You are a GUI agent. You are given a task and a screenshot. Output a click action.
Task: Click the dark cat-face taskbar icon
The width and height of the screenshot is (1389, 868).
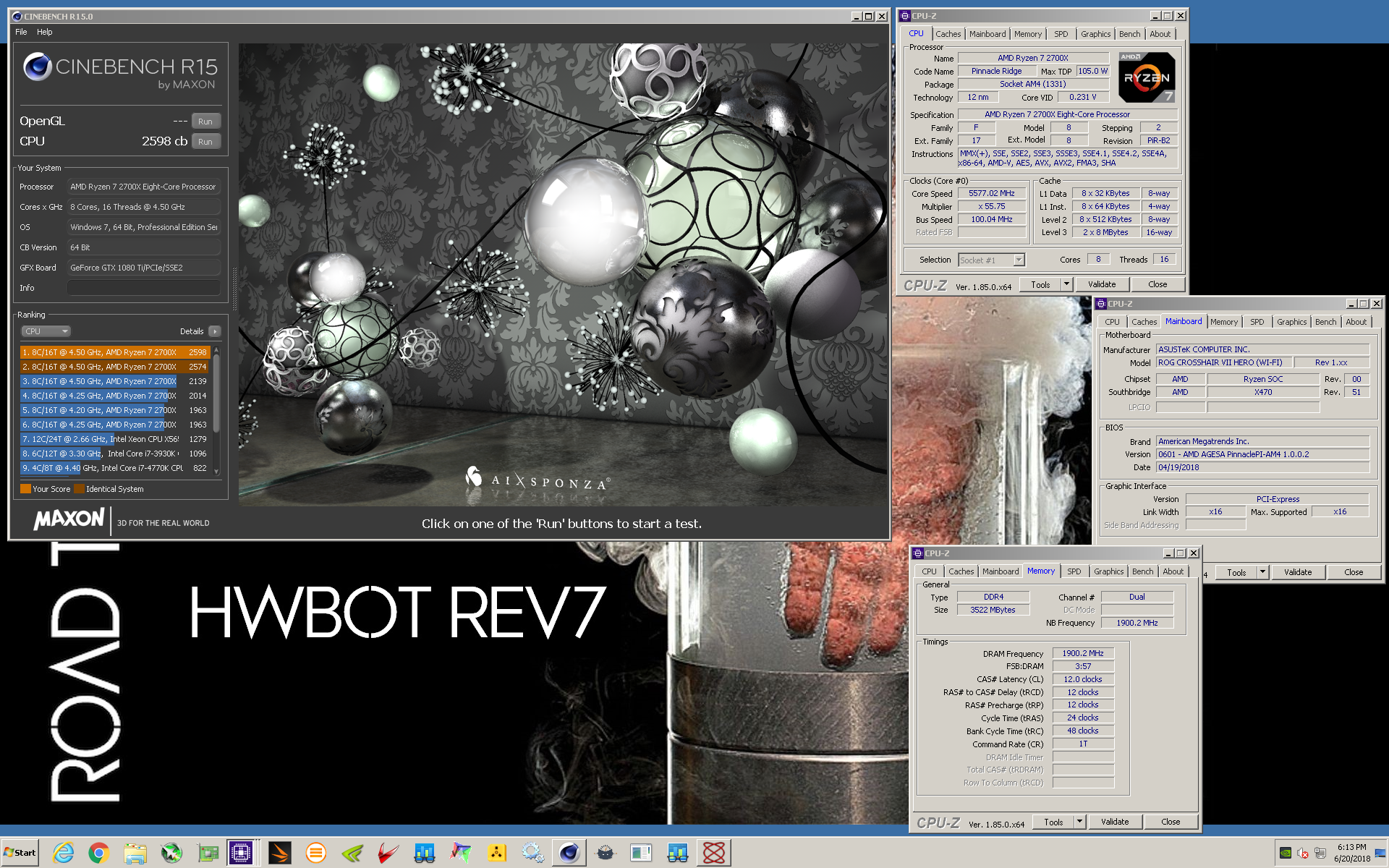tap(605, 854)
